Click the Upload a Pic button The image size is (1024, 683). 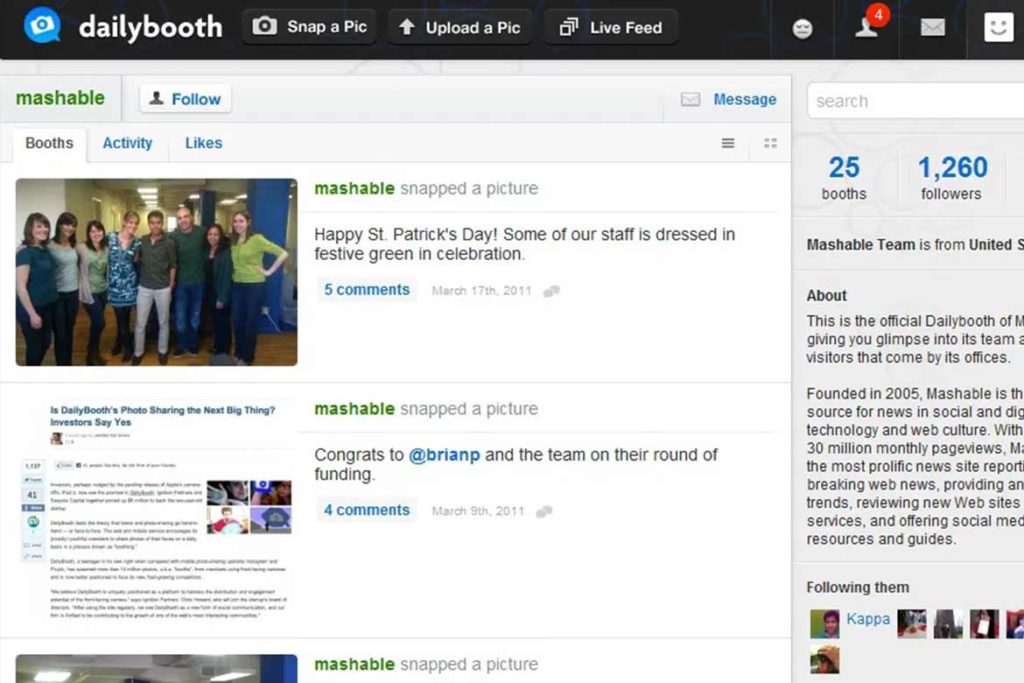tap(460, 27)
